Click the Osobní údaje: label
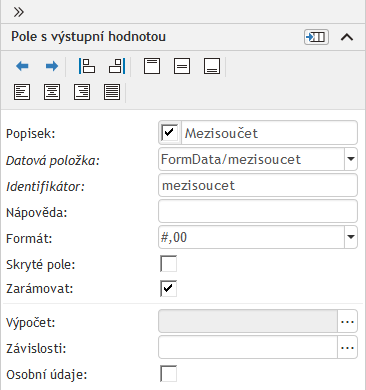 pyautogui.click(x=47, y=374)
